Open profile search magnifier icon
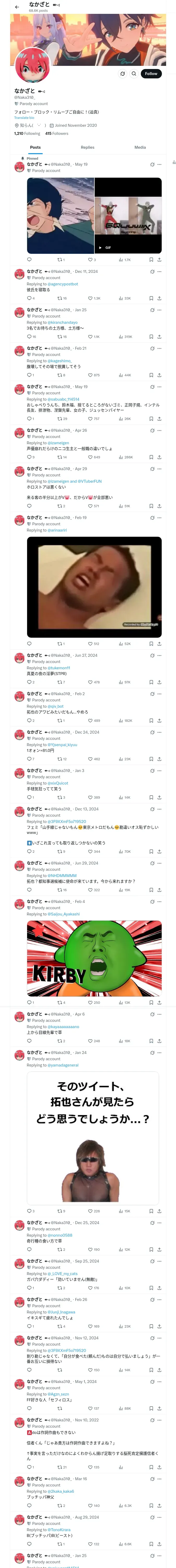The image size is (176, 1568). [133, 74]
